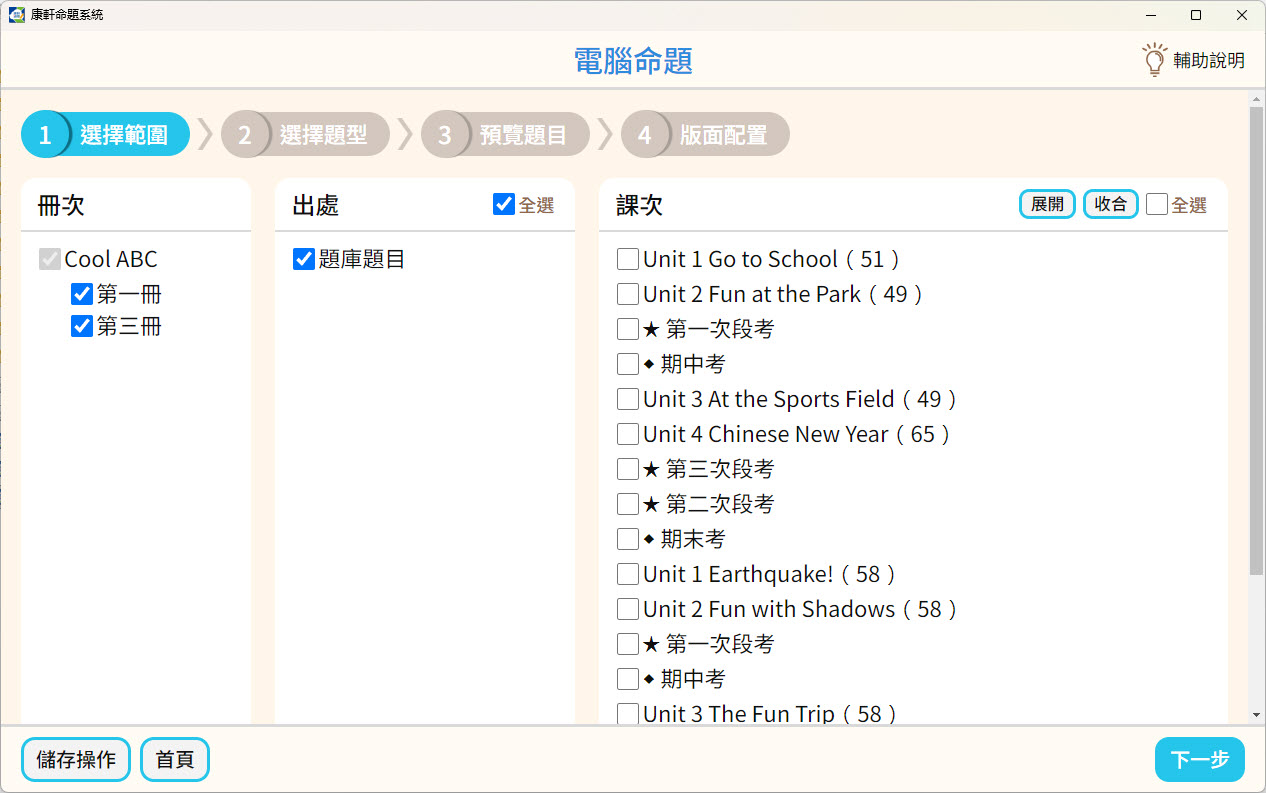
Task: Click the step 3 number circle
Action: (445, 135)
